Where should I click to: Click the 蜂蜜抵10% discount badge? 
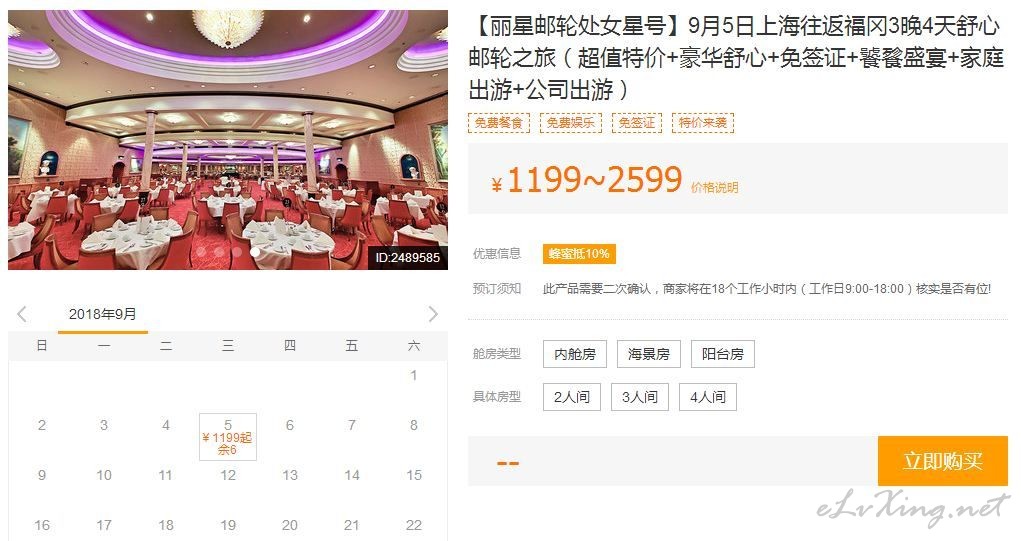[580, 254]
